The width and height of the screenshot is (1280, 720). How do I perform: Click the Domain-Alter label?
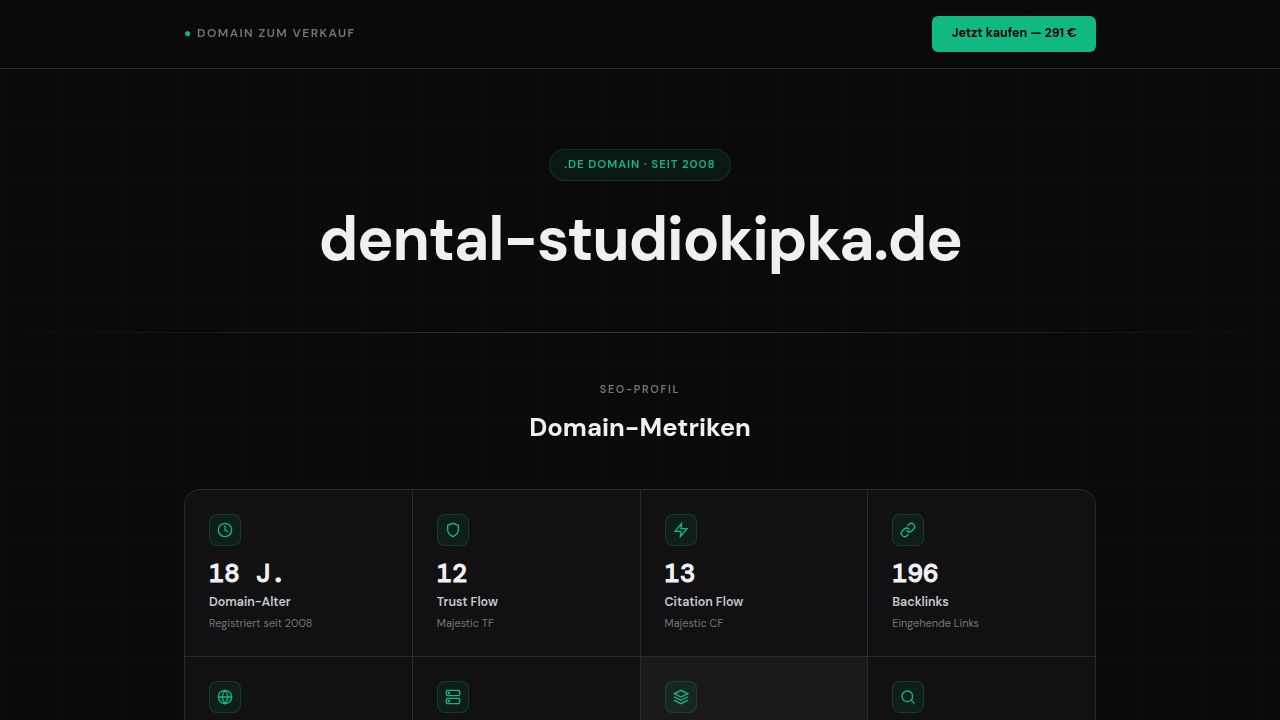click(x=250, y=601)
